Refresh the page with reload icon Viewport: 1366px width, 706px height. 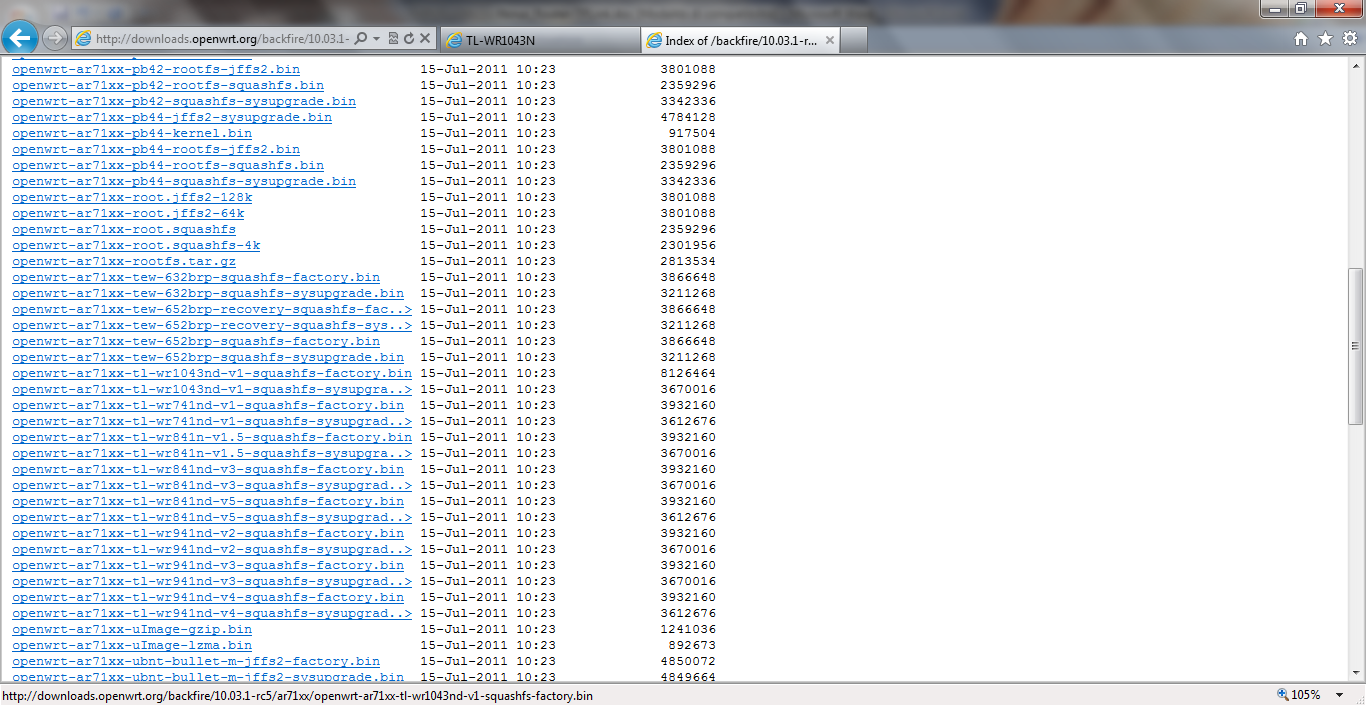pyautogui.click(x=409, y=39)
